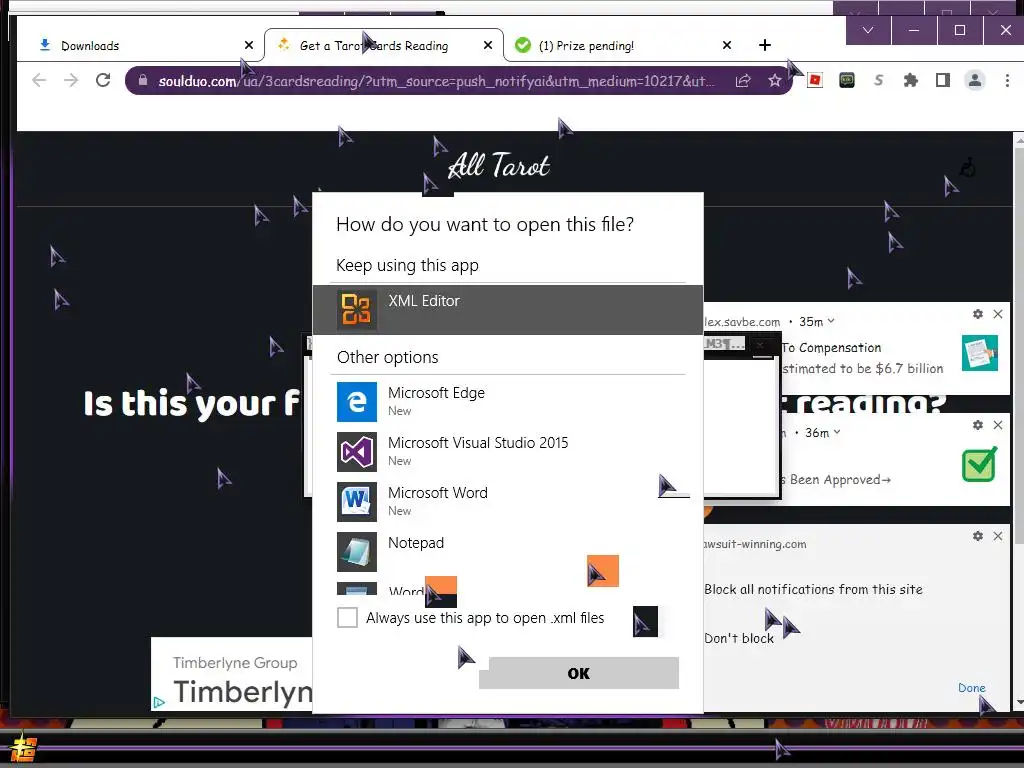
Task: Open the tab search dropdown arrow
Action: [868, 30]
